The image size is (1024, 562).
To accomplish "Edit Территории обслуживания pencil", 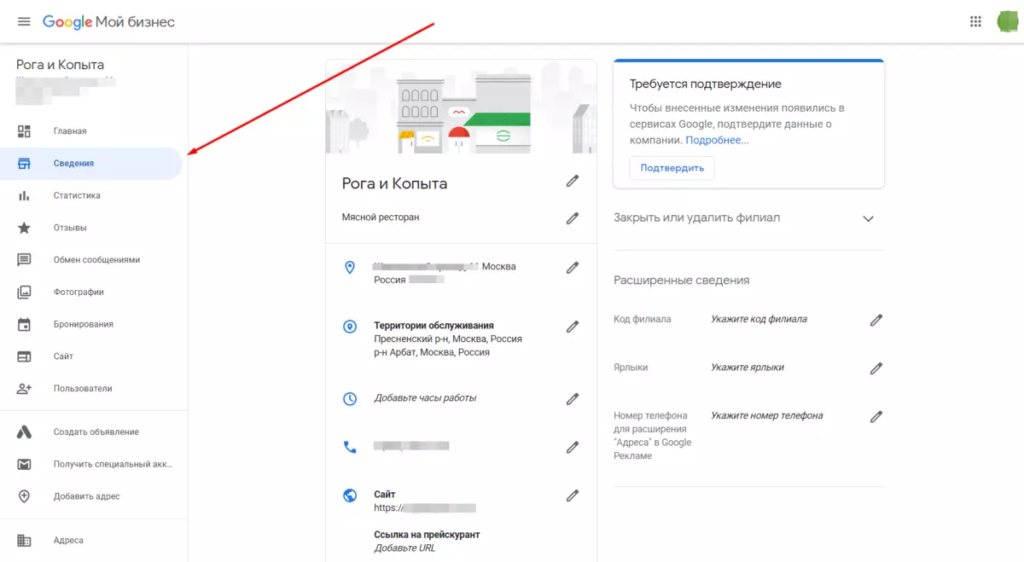I will point(572,326).
